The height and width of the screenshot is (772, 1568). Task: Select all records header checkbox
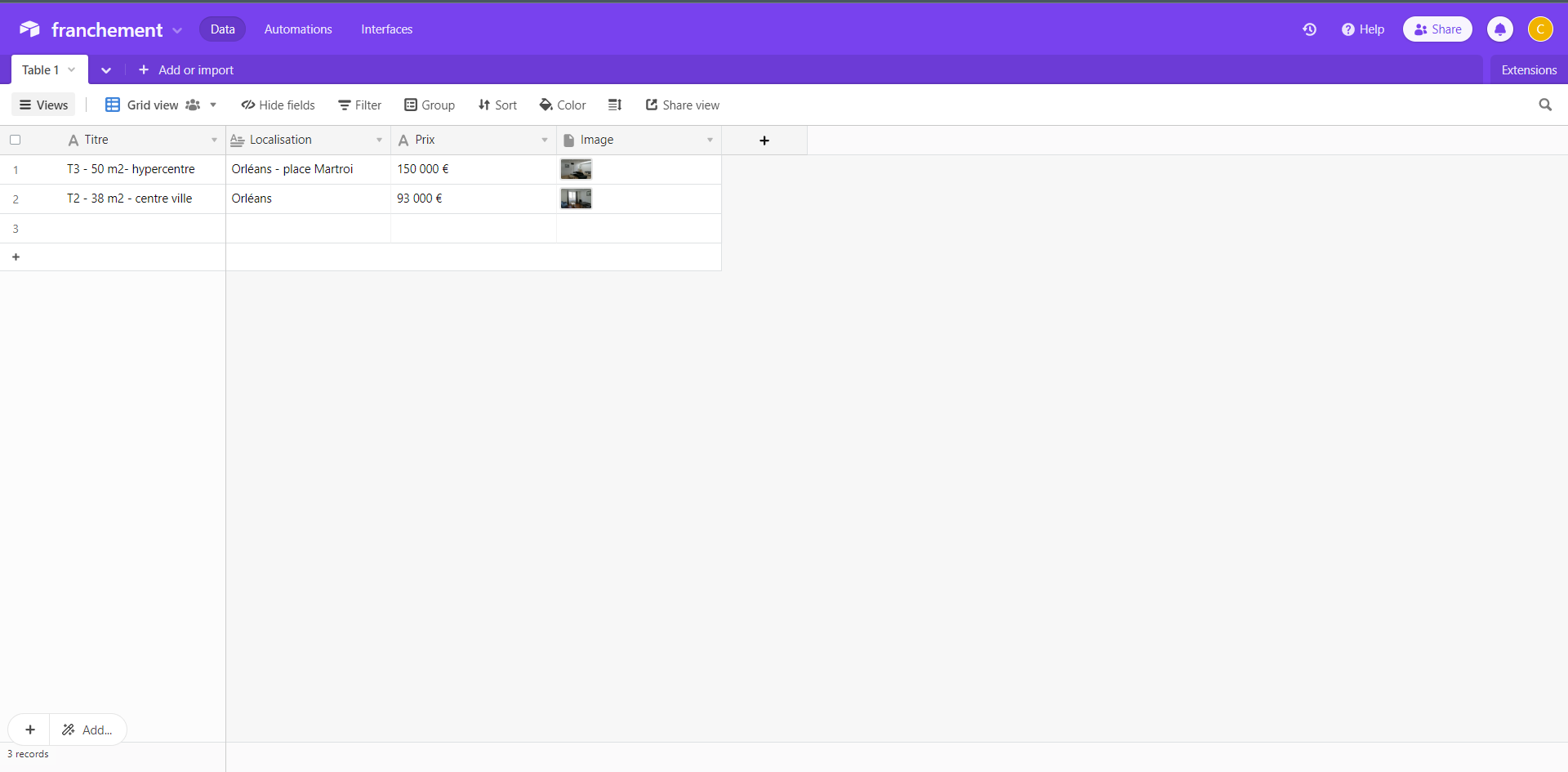(x=15, y=140)
